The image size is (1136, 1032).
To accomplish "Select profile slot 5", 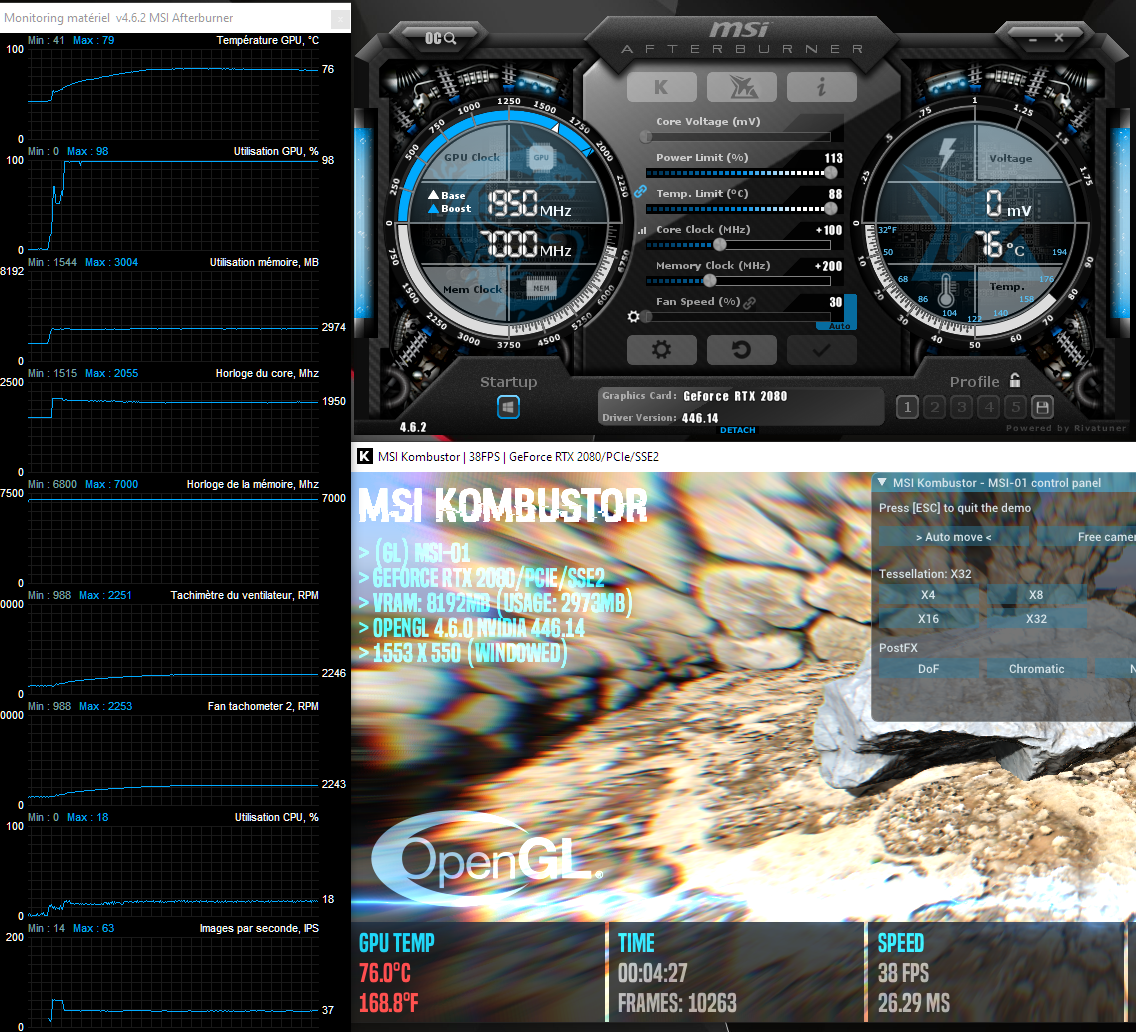I will tap(1016, 407).
